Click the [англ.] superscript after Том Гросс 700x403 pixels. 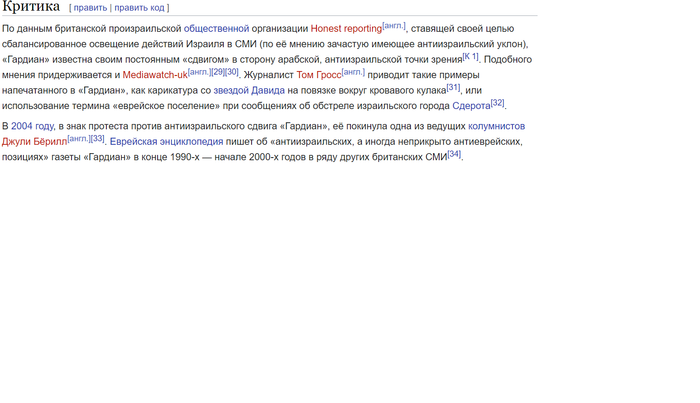coord(353,71)
